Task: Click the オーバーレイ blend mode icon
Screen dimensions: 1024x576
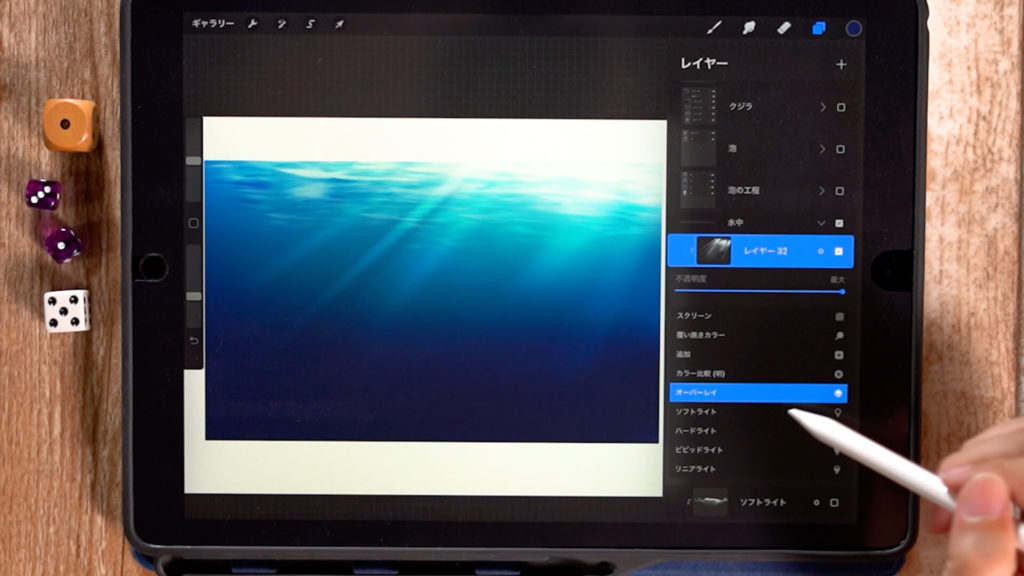Action: coord(838,393)
